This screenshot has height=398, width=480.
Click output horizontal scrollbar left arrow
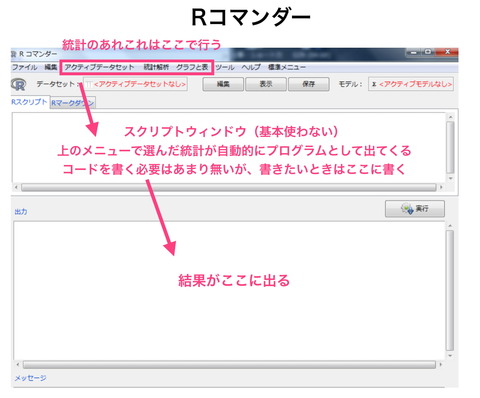(x=18, y=364)
